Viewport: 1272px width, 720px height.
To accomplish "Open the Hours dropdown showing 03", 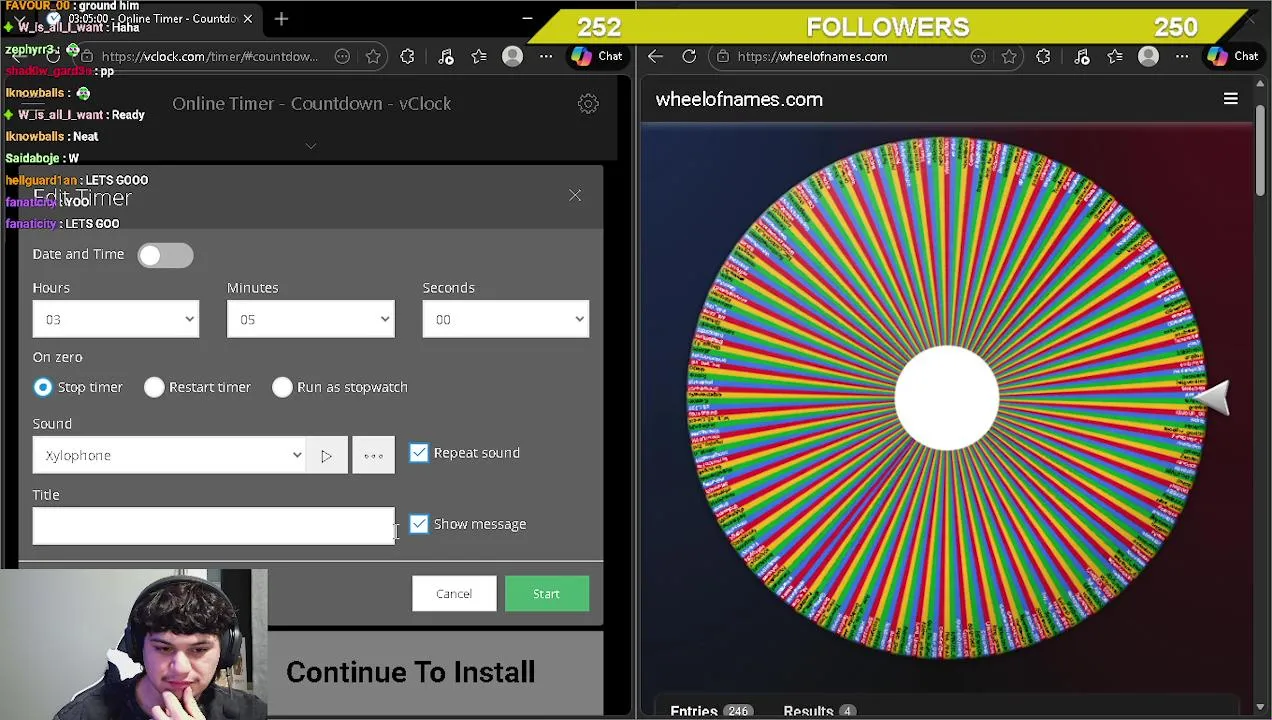I will tap(116, 319).
